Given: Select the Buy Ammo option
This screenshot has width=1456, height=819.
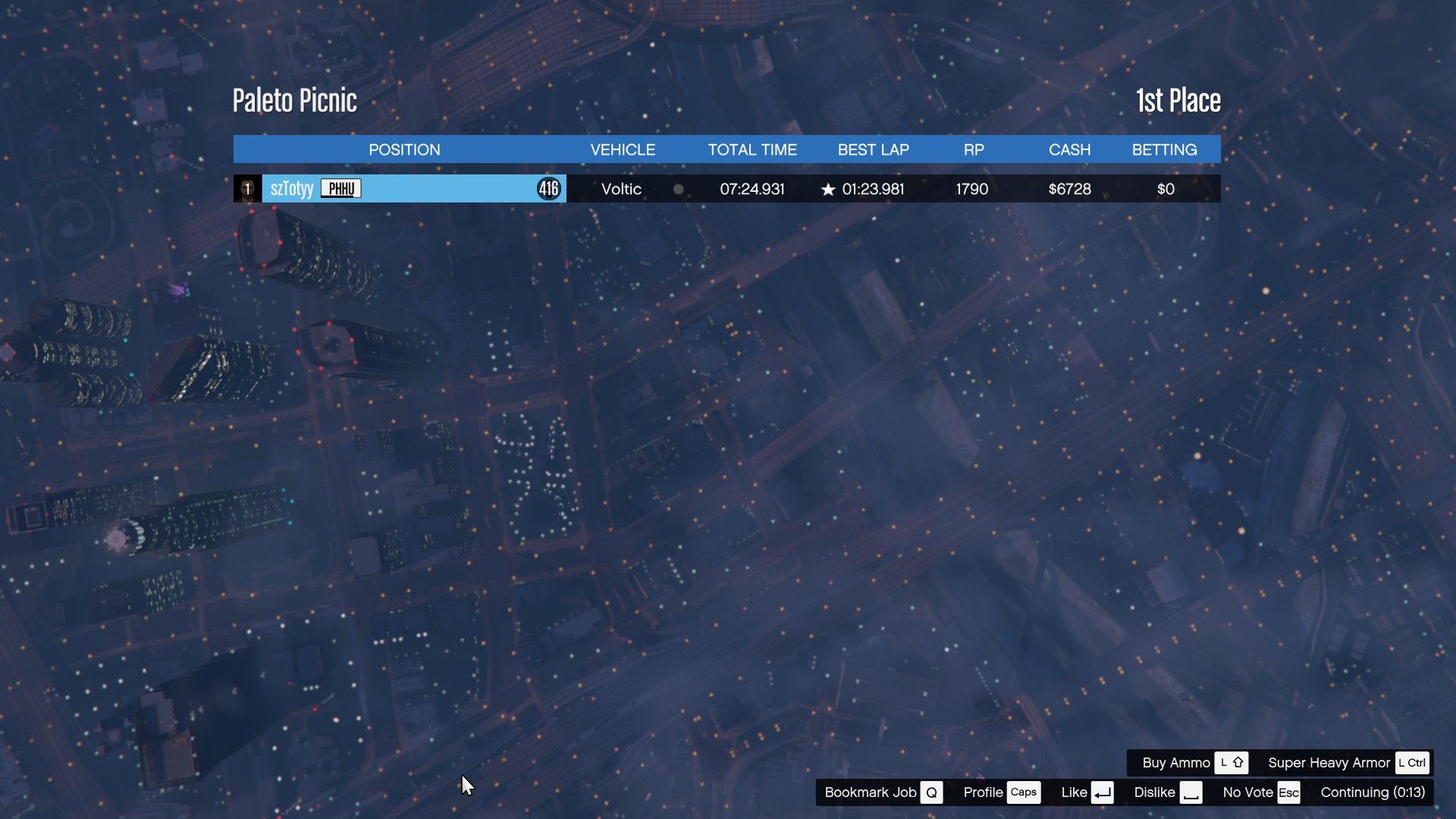Looking at the screenshot, I should 1194,763.
